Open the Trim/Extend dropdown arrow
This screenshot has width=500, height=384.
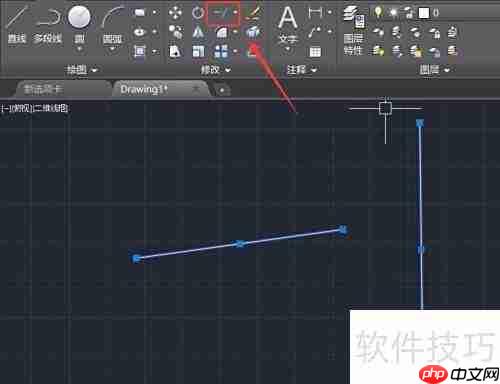click(x=235, y=13)
